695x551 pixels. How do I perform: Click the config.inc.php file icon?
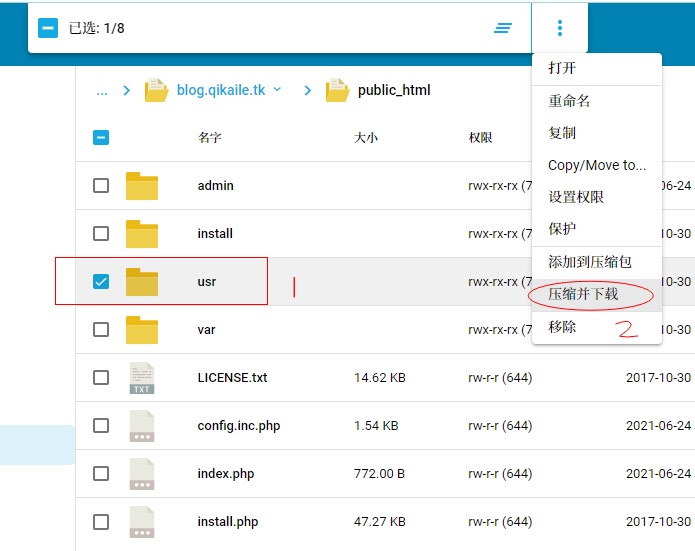click(142, 426)
